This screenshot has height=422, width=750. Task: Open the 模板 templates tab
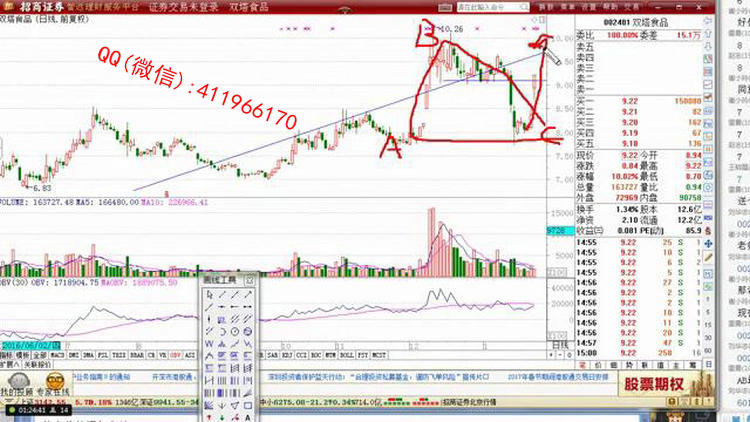pos(22,355)
